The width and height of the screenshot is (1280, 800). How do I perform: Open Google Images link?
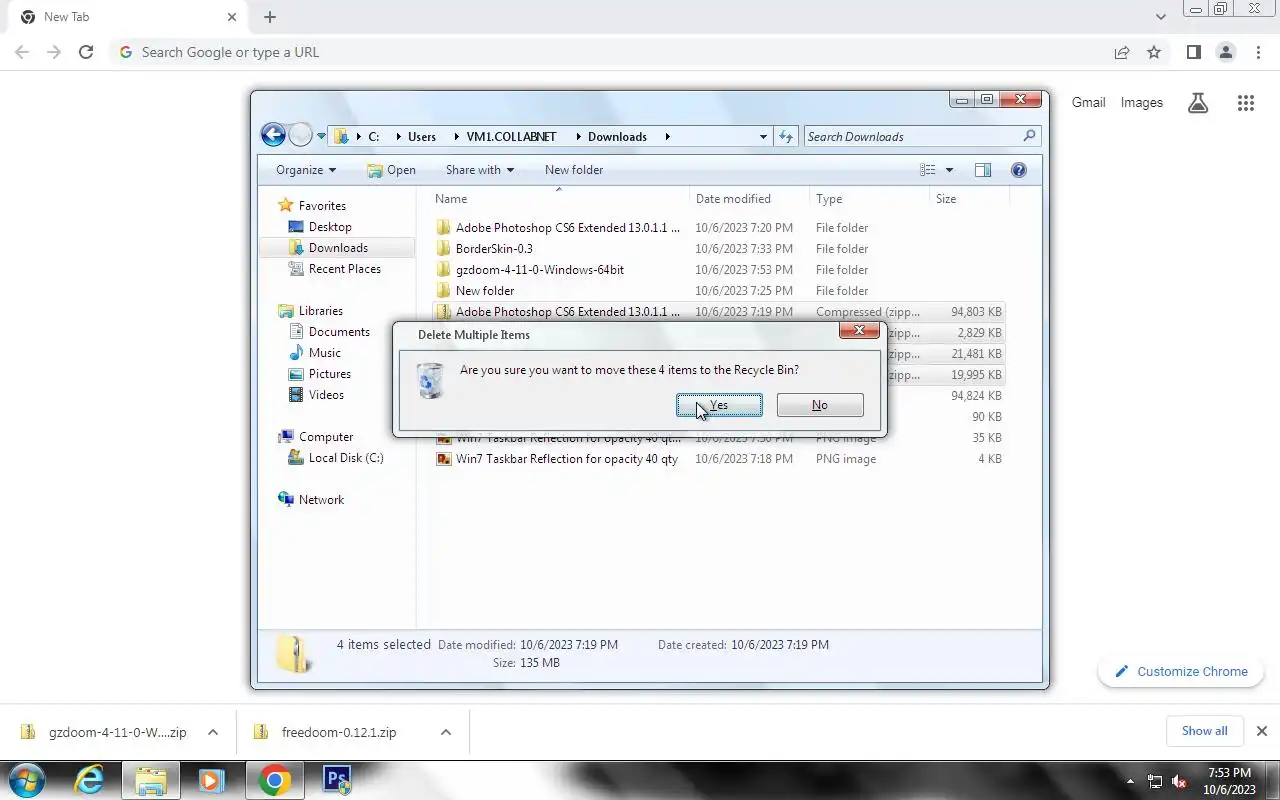[1142, 102]
